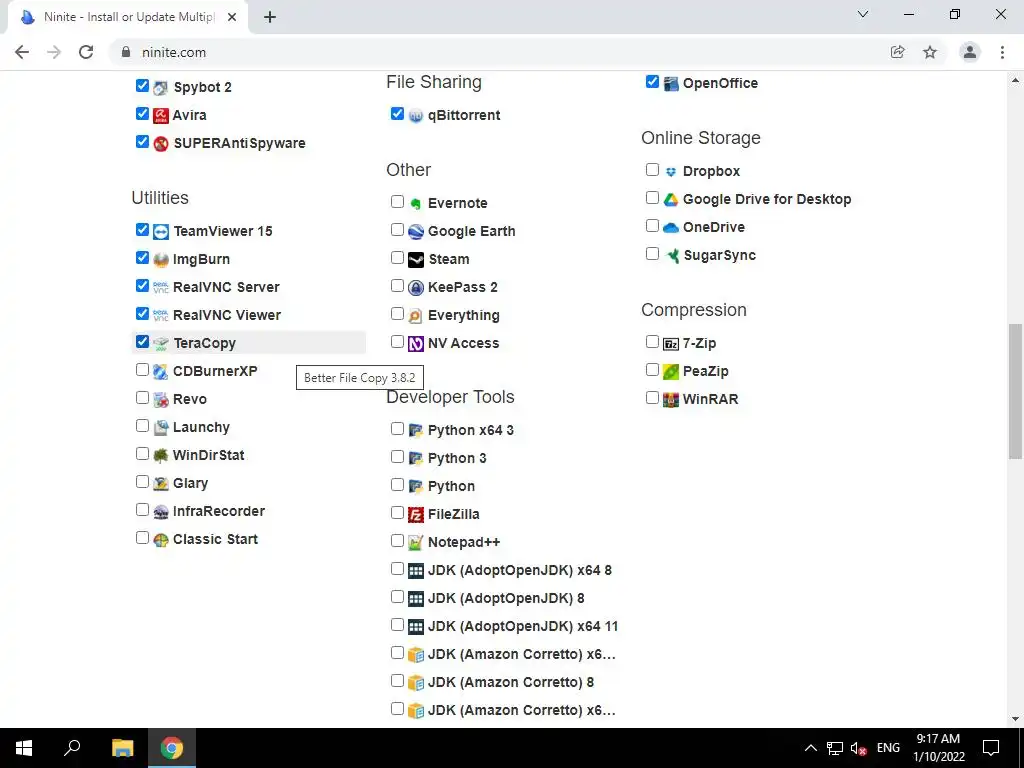Click the Evernote elephant icon
The width and height of the screenshot is (1024, 768).
[x=416, y=204]
